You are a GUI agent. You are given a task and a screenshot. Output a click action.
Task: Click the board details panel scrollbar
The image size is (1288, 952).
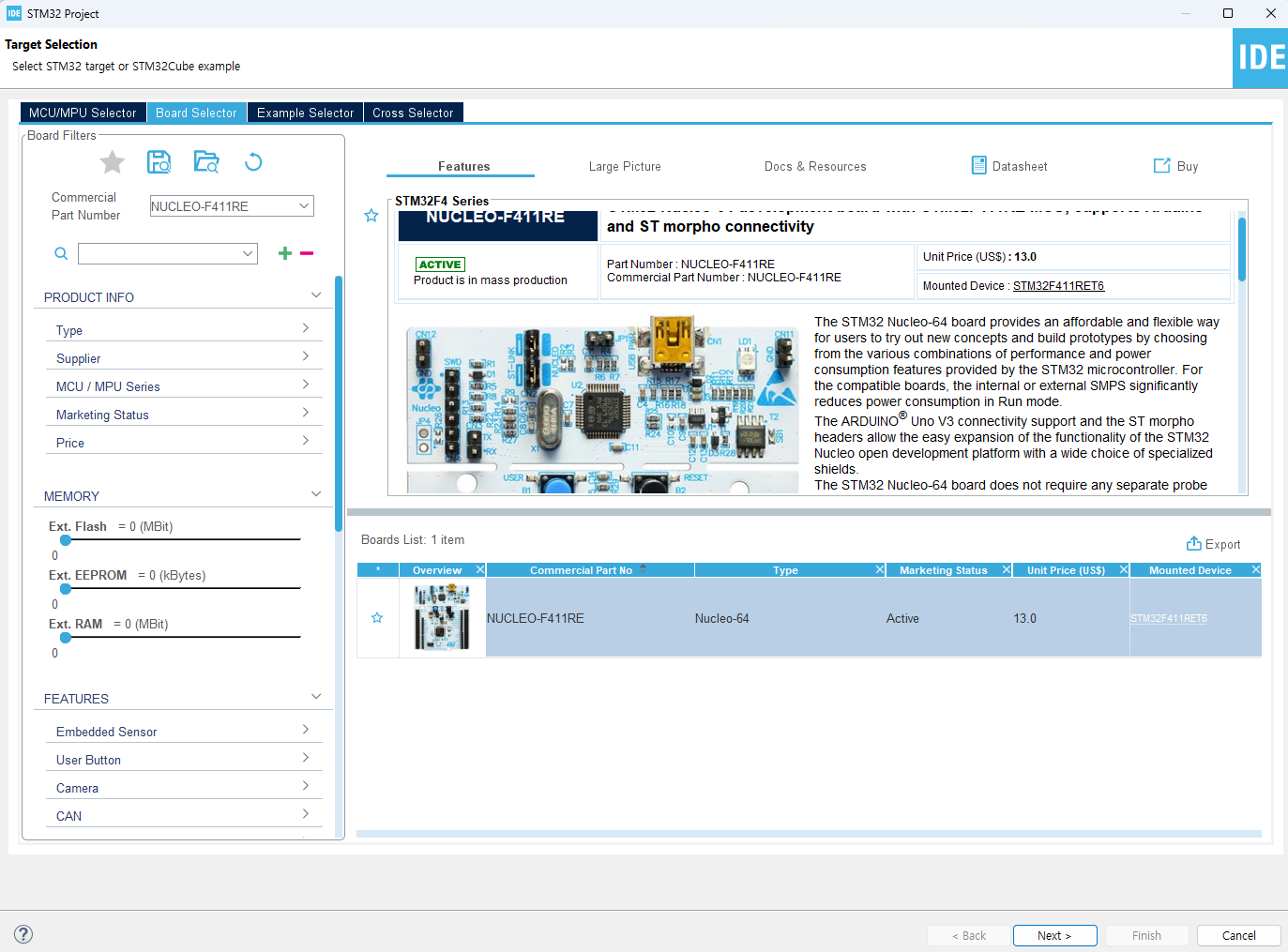pos(1242,249)
